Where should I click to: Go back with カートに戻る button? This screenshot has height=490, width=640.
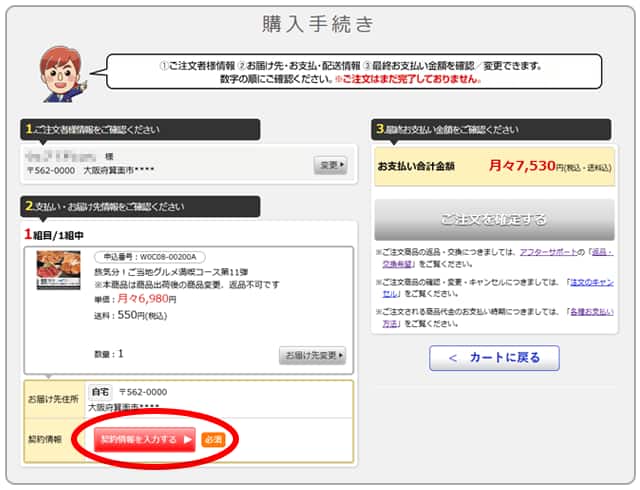[x=494, y=358]
